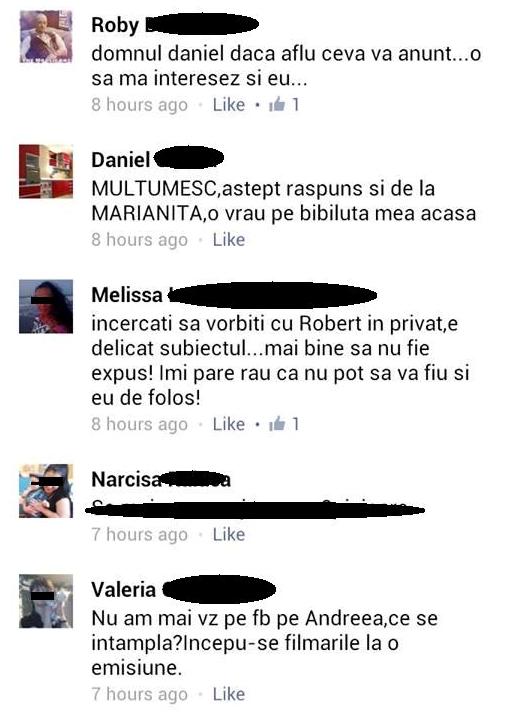Open Narcisa's profile picture
Viewport: 511px width, 725px height.
click(x=46, y=491)
